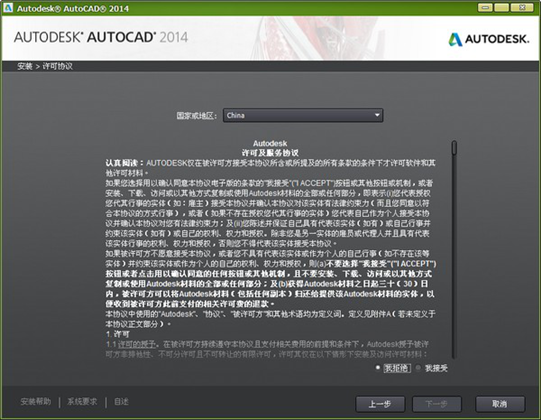Click the license agreement scrollbar thumb
This screenshot has height=420, width=541.
coord(454,147)
